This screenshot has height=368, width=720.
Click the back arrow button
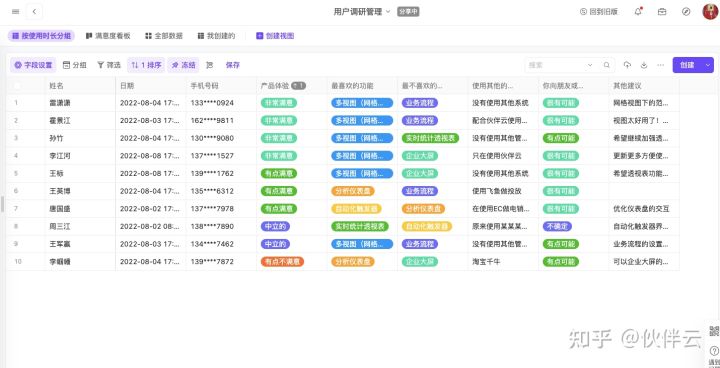pyautogui.click(x=34, y=11)
